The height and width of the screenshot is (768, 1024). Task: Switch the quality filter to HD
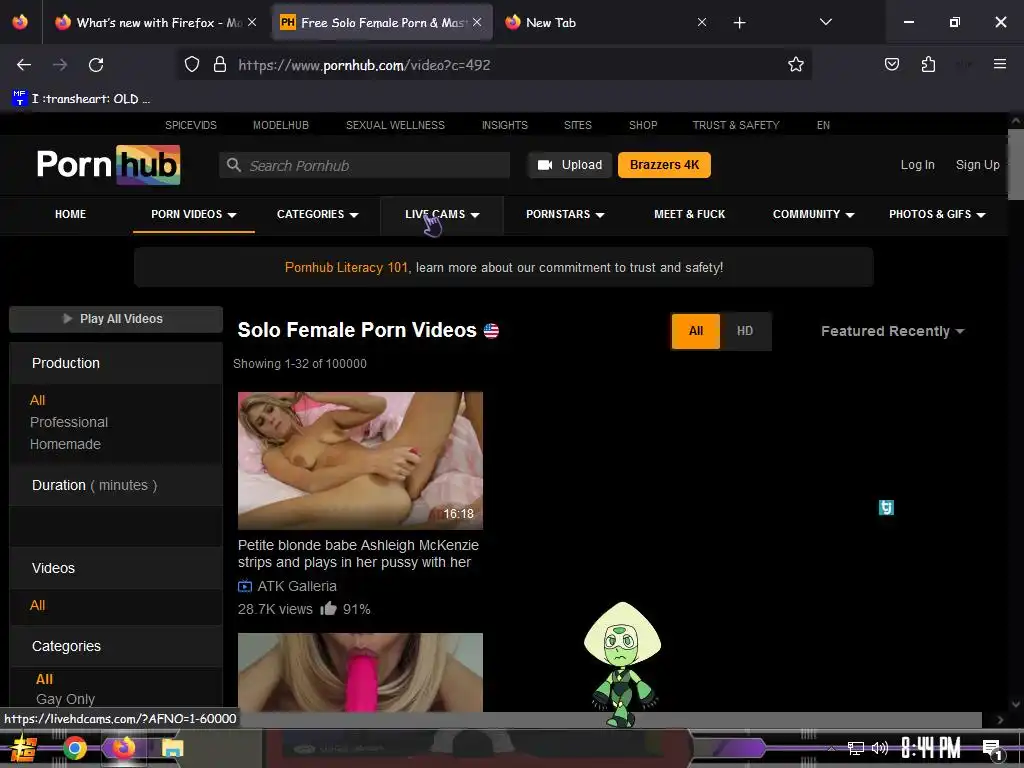pyautogui.click(x=745, y=331)
